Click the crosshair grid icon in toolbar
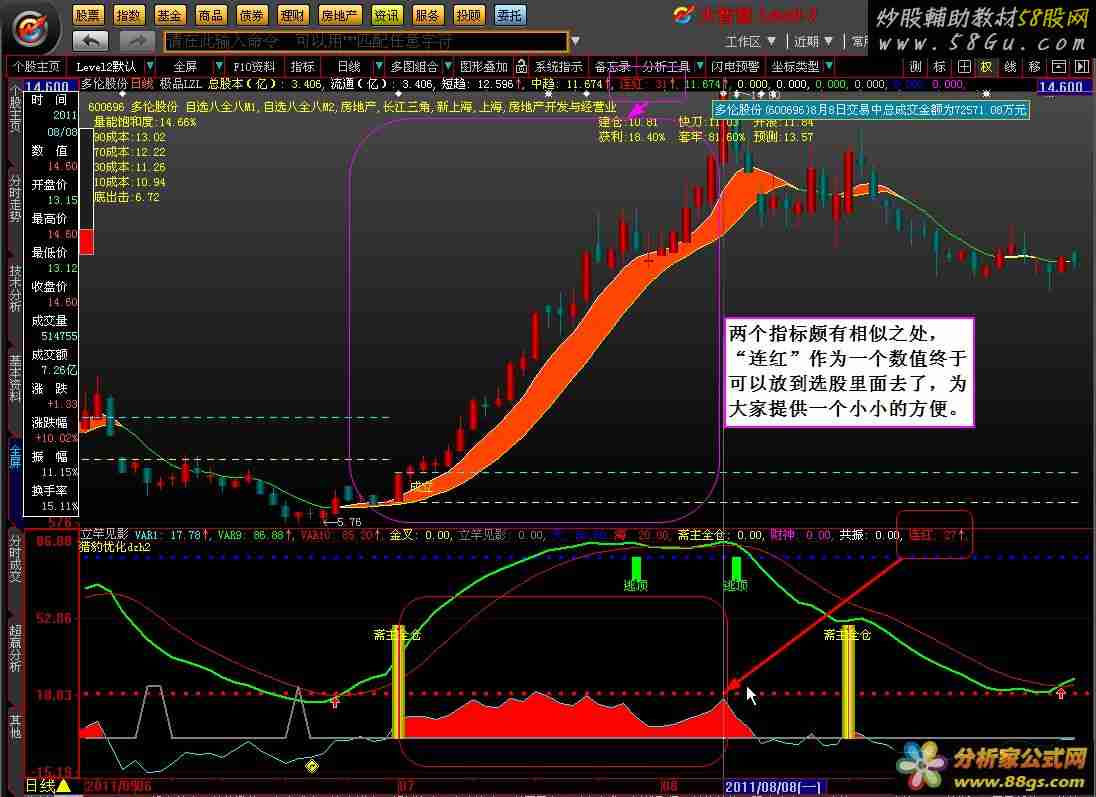Screen dimensions: 1096x797 (963, 67)
